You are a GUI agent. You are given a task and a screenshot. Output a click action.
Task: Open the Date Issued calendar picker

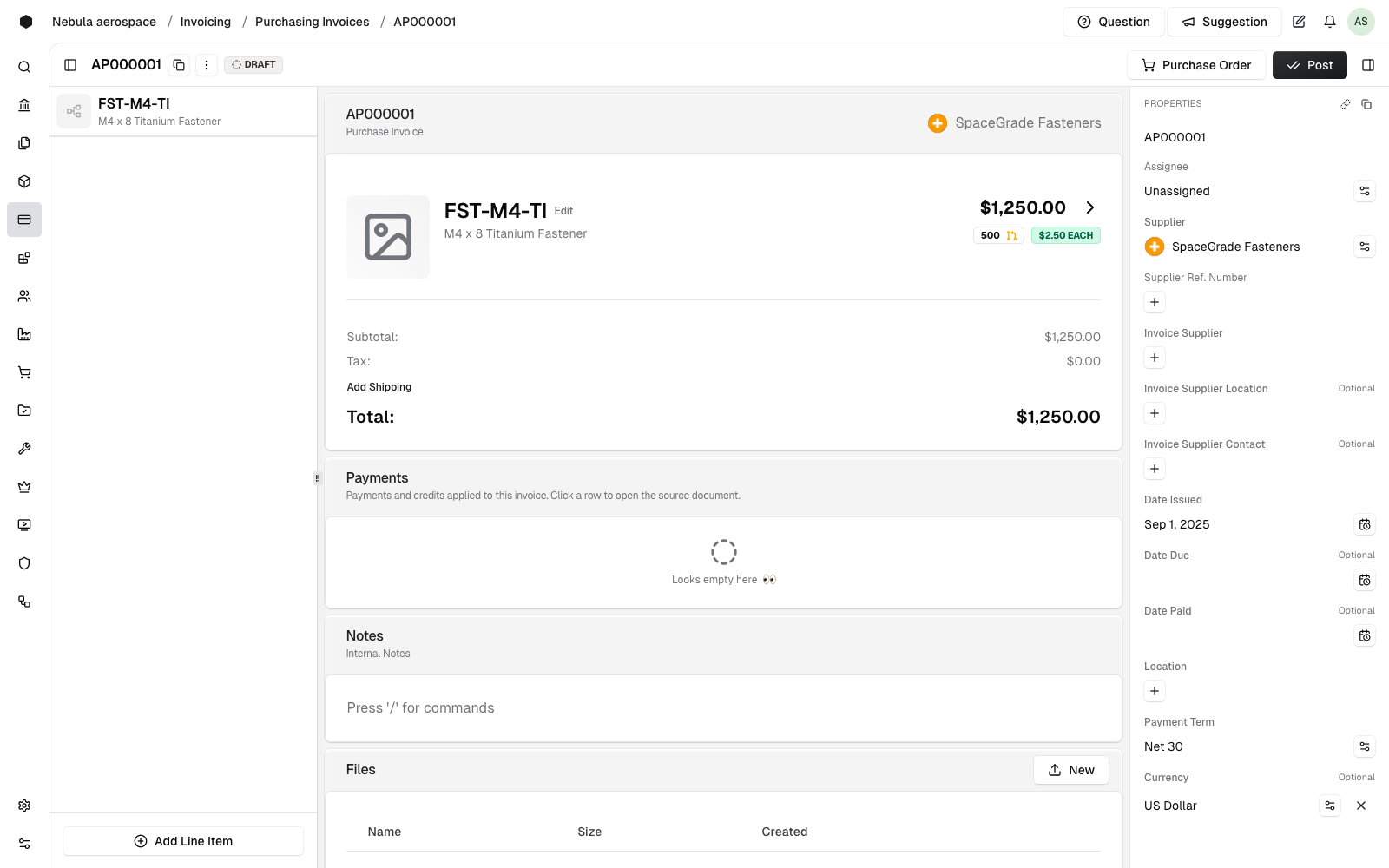[1365, 524]
